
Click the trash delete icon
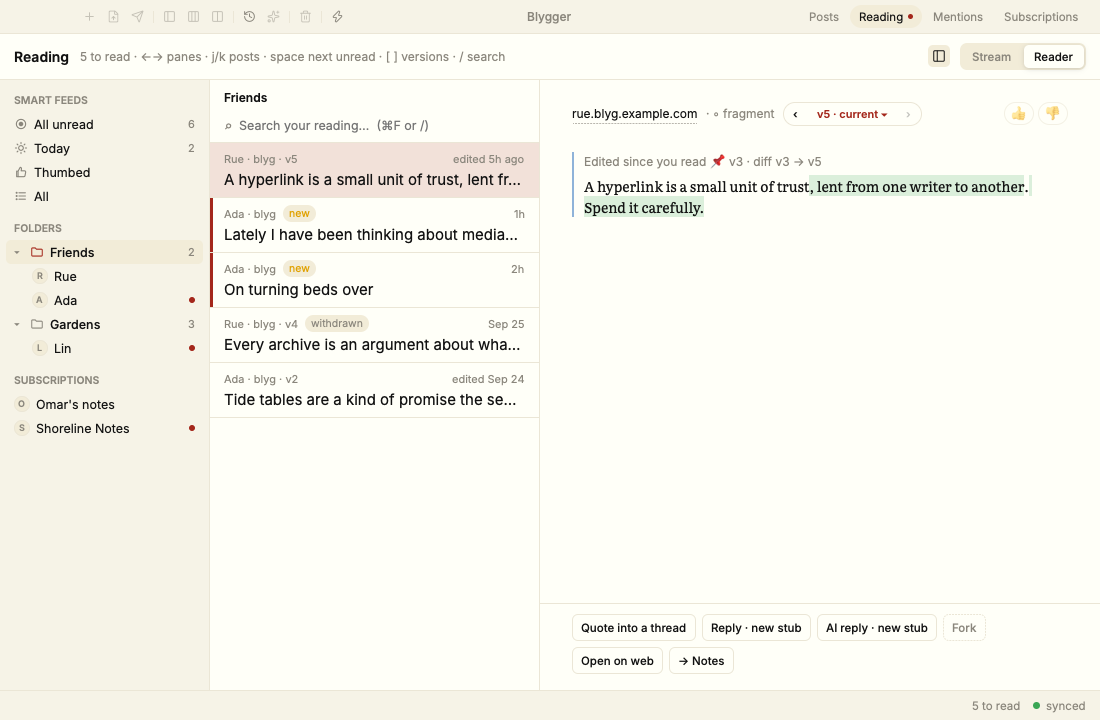coord(305,17)
